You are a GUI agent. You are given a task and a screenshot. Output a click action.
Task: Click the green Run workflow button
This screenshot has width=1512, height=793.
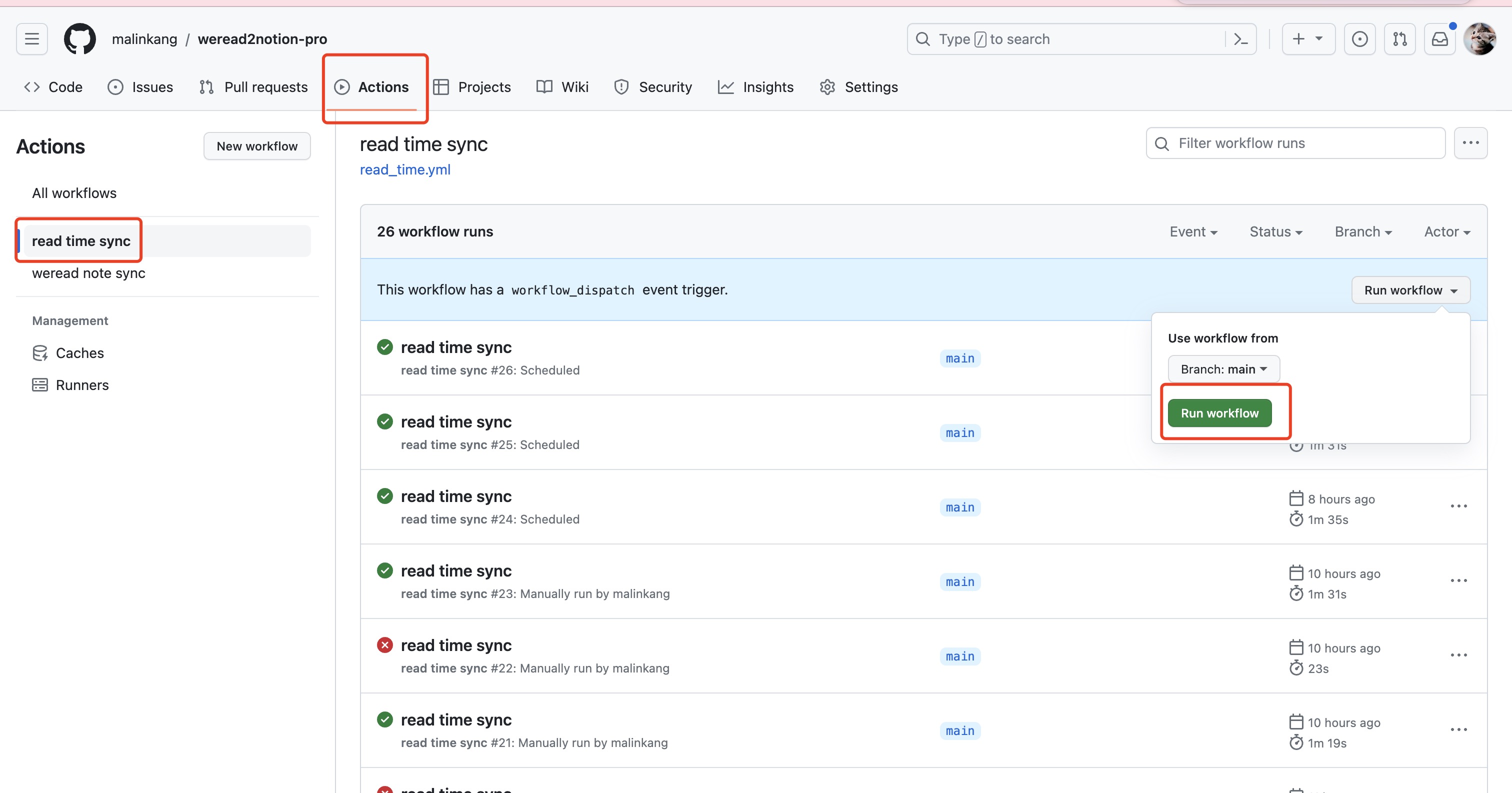1219,413
